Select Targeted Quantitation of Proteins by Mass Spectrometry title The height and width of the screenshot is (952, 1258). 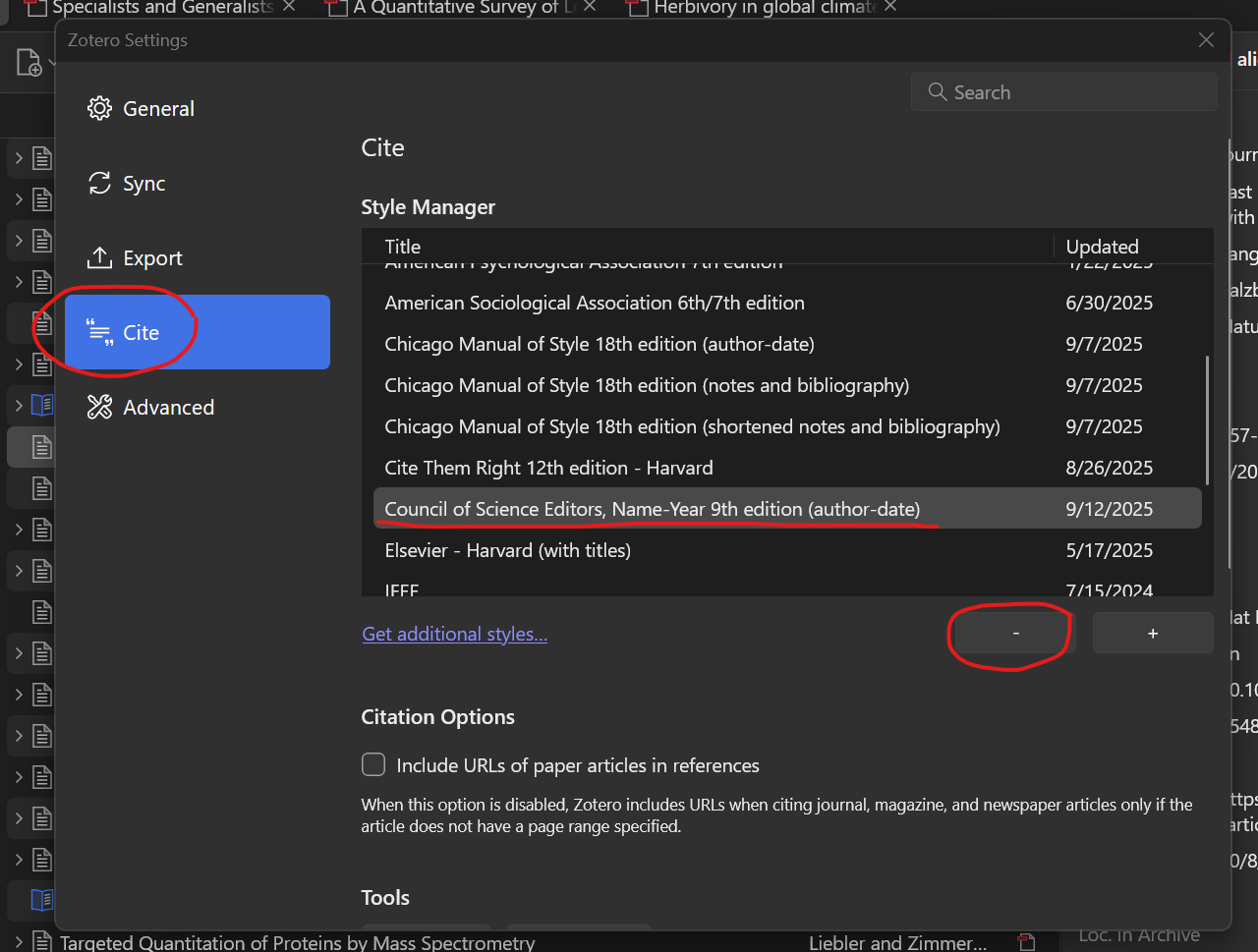pyautogui.click(x=298, y=942)
